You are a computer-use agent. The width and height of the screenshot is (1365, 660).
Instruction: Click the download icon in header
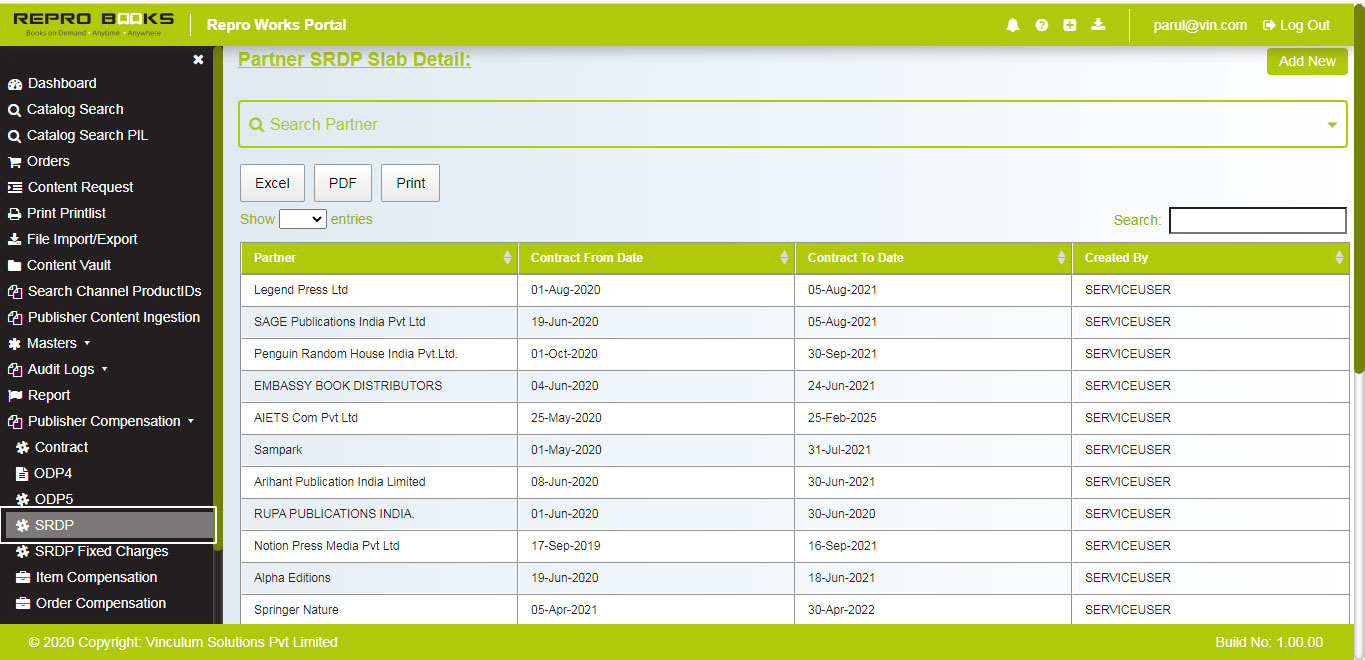pos(1098,25)
